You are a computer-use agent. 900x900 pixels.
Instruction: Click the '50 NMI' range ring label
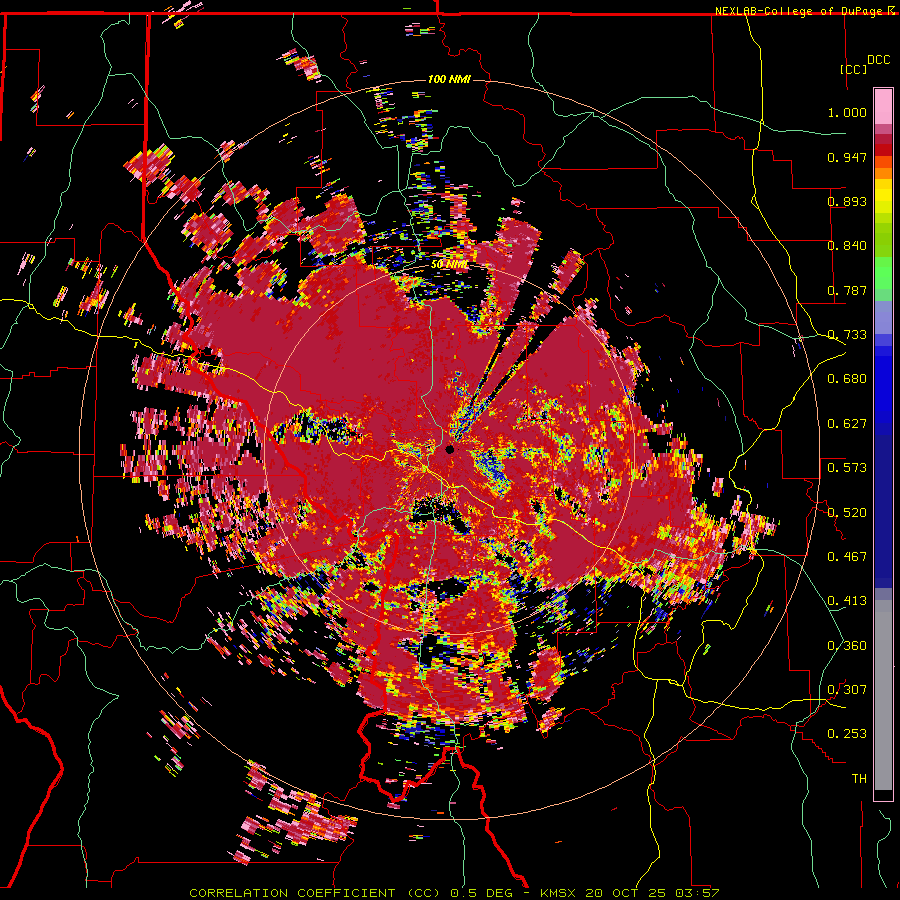pos(449,265)
